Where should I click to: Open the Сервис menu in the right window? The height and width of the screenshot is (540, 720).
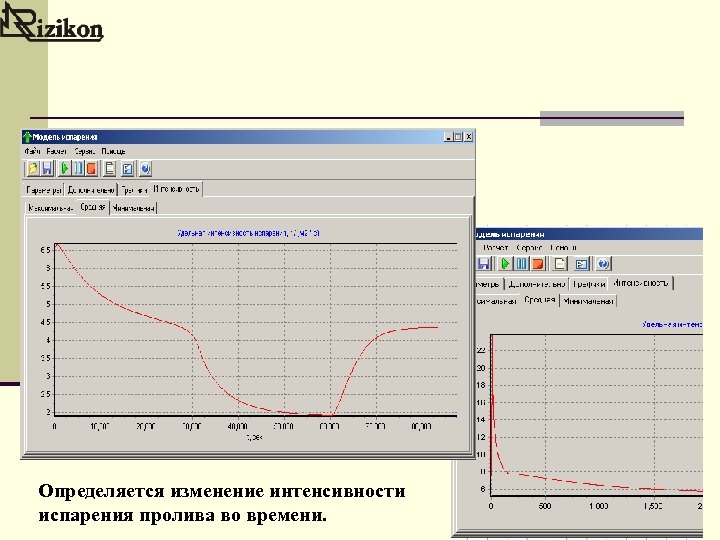(529, 248)
